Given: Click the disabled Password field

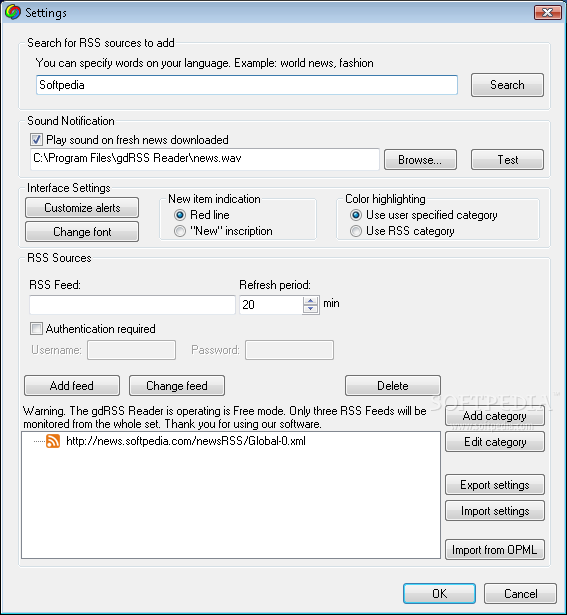Looking at the screenshot, I should (x=289, y=350).
